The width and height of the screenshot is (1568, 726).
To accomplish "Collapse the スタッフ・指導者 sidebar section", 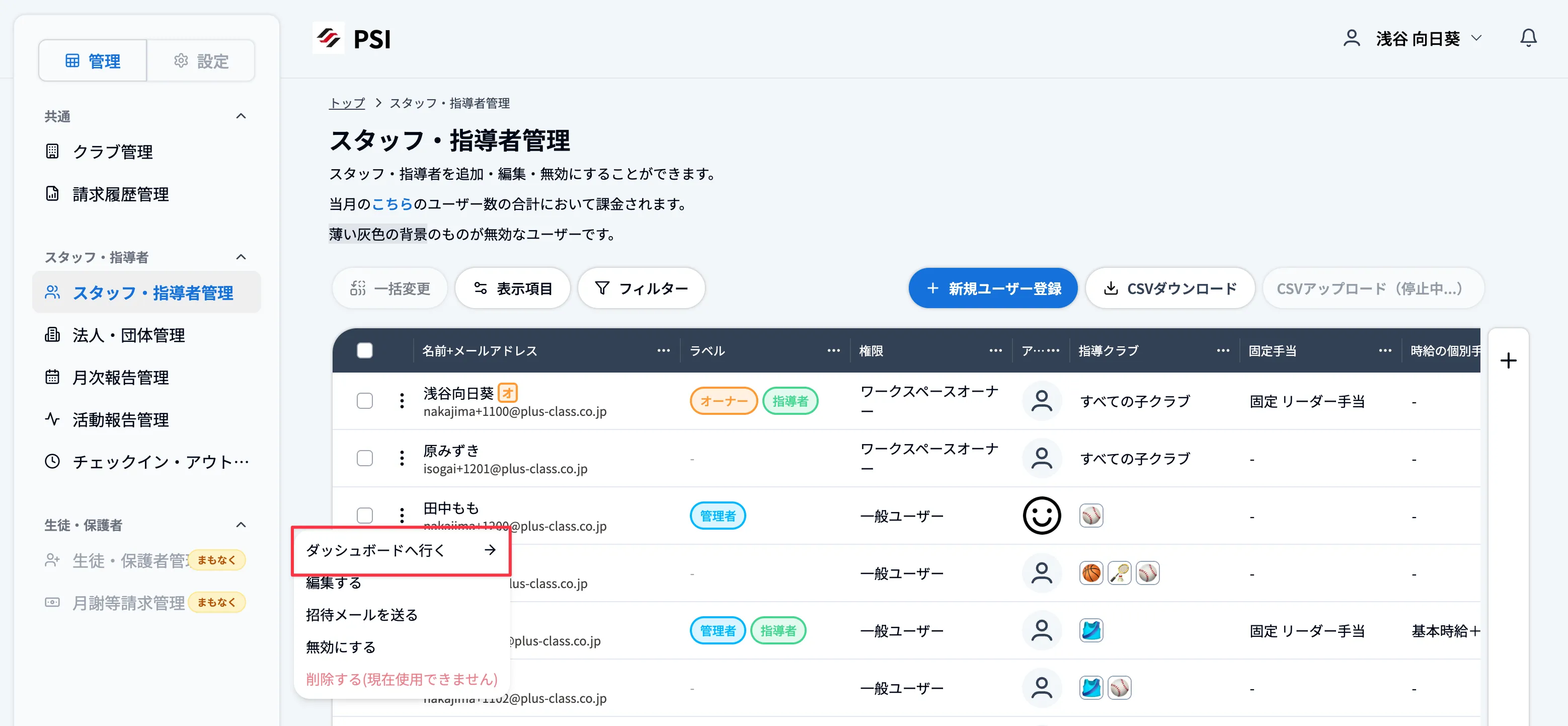I will (241, 256).
